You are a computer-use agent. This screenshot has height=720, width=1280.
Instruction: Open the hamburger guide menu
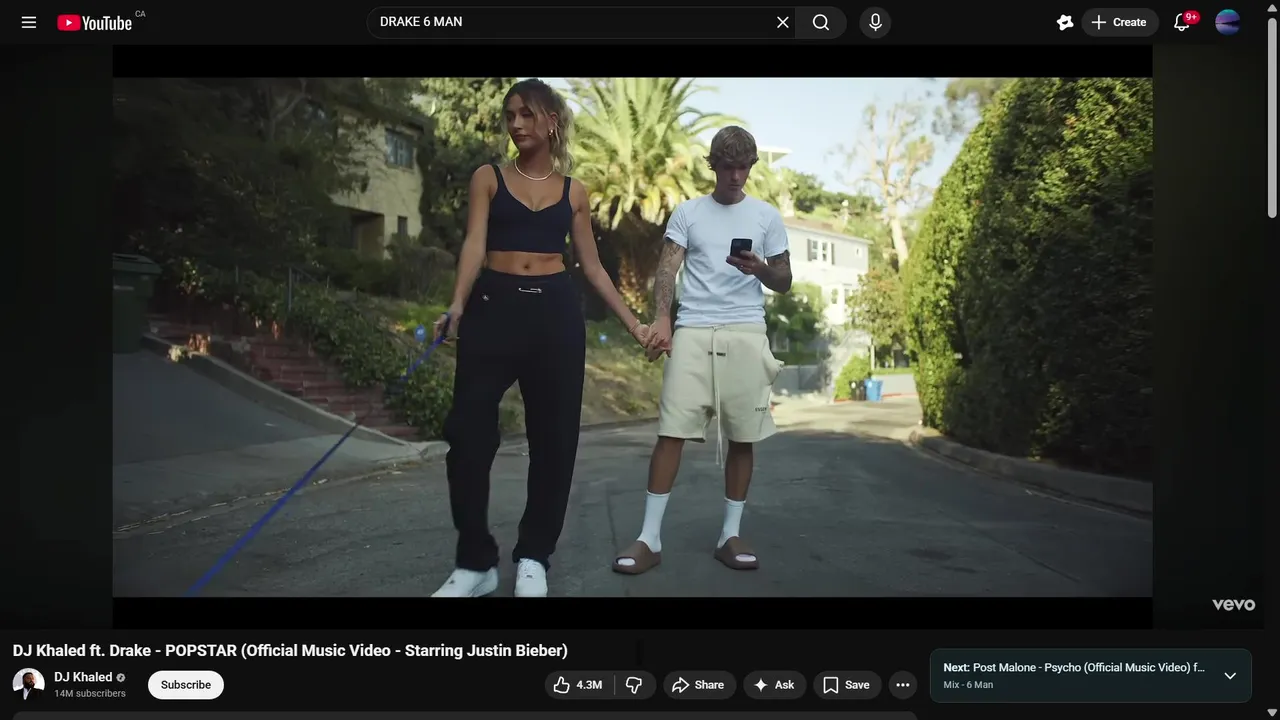pos(29,22)
